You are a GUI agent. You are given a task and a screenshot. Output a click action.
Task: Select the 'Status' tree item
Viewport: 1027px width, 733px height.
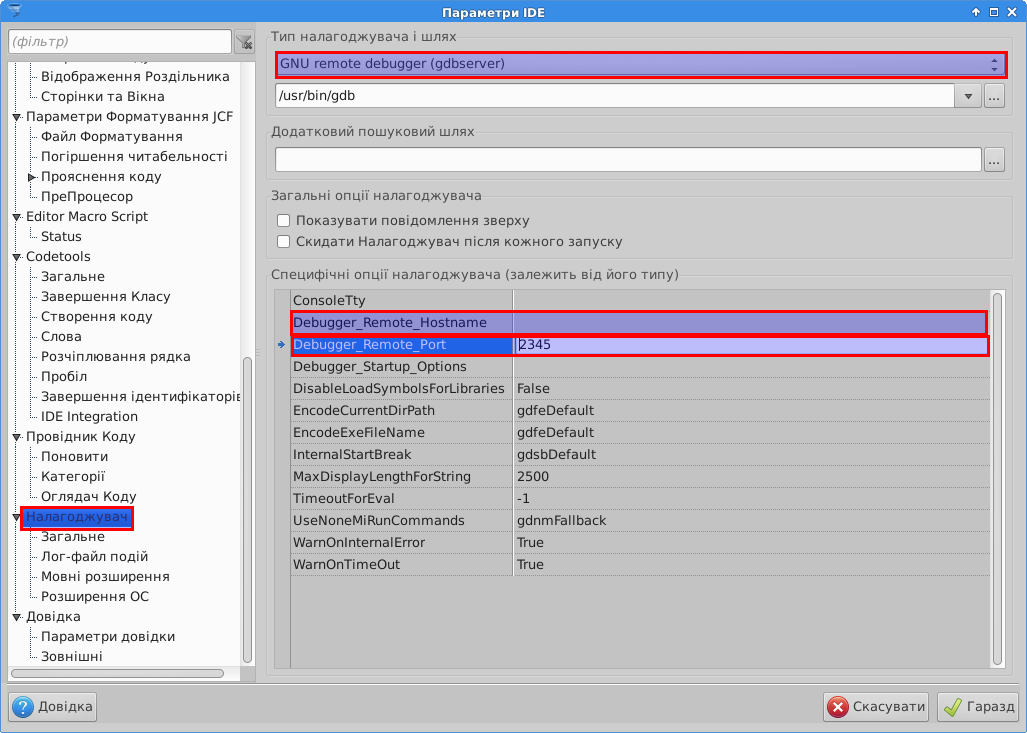click(62, 236)
